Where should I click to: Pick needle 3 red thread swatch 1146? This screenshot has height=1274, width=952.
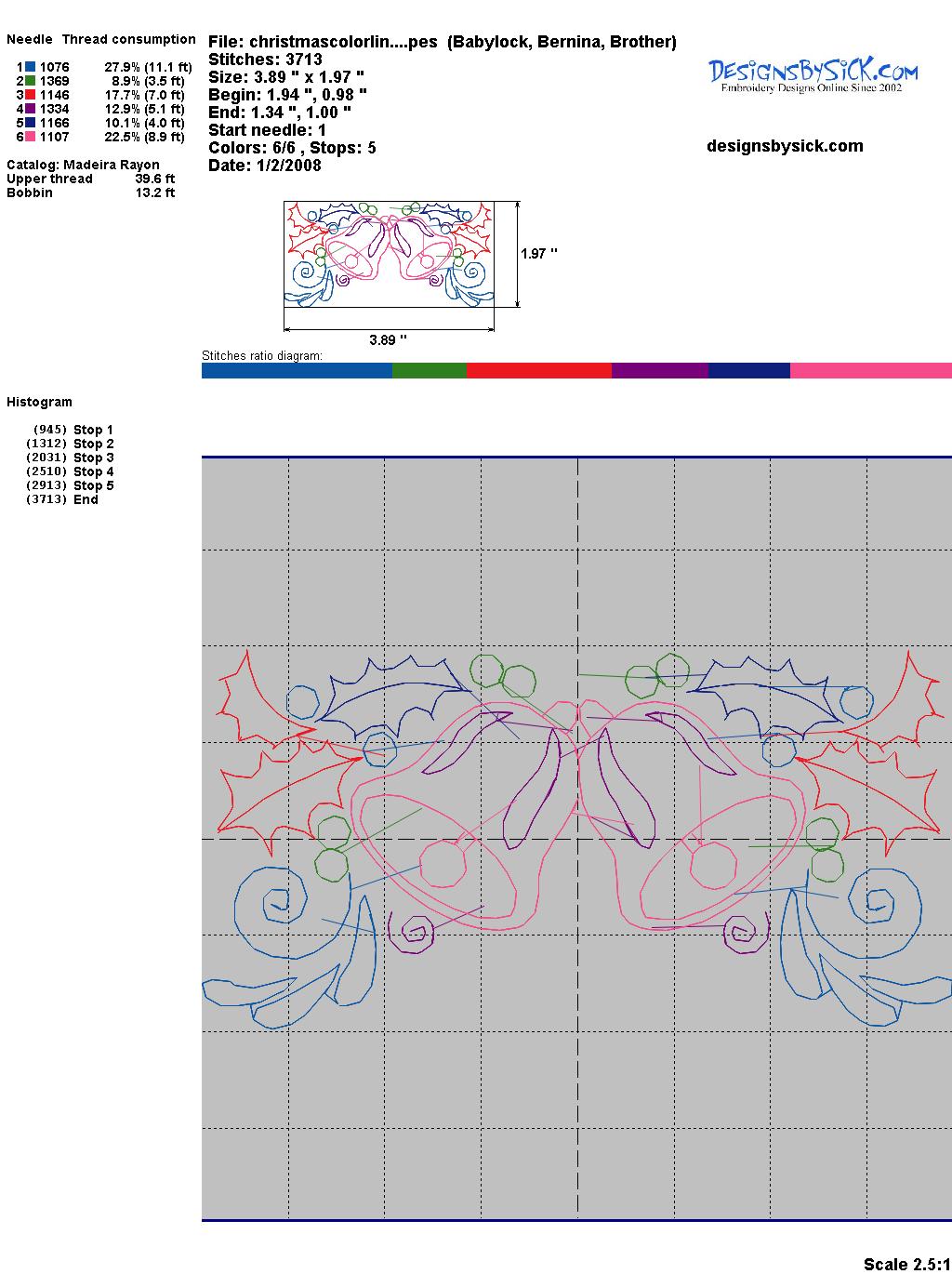[31, 95]
